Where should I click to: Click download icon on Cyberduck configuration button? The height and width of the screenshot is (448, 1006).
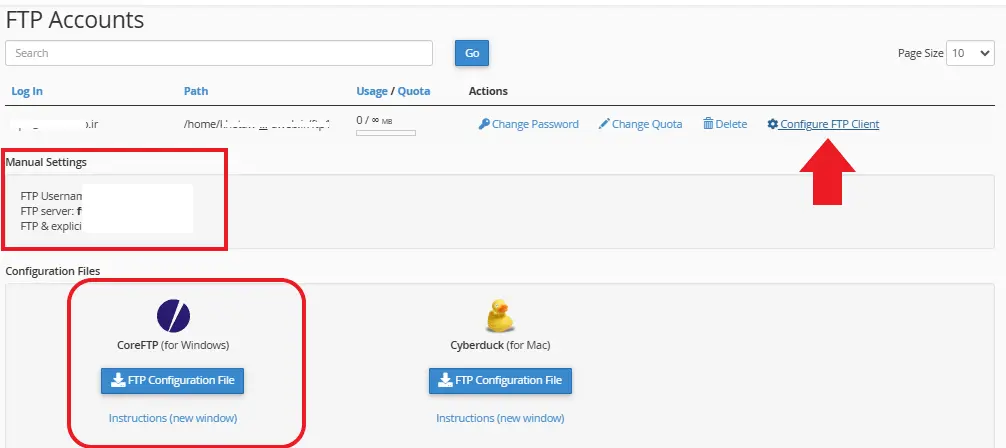click(445, 380)
